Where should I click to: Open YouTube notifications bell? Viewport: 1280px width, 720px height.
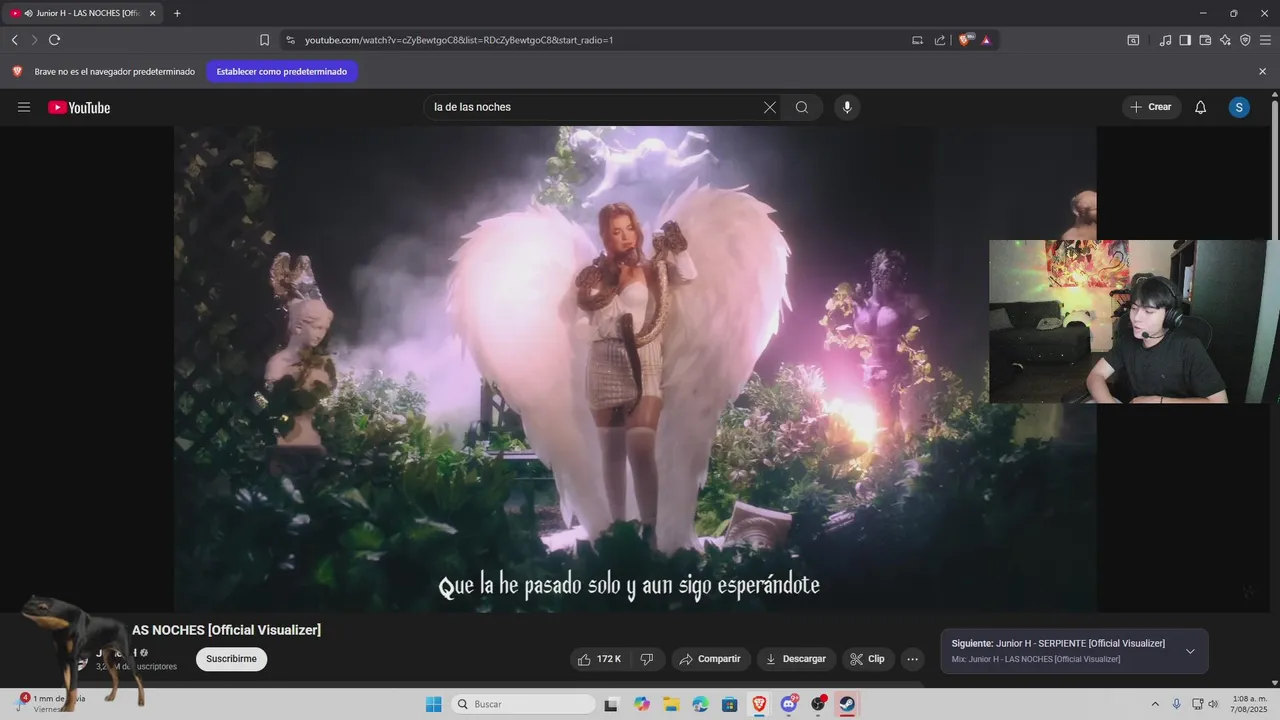[1201, 107]
